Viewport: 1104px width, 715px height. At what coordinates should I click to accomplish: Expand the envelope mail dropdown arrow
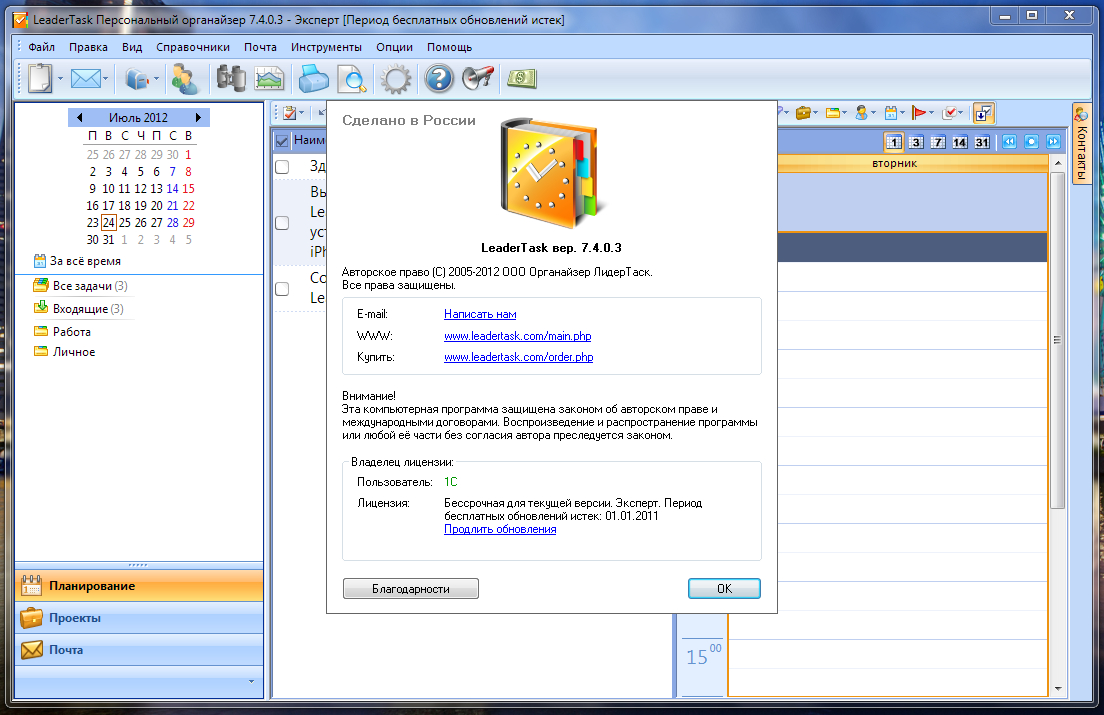[106, 78]
